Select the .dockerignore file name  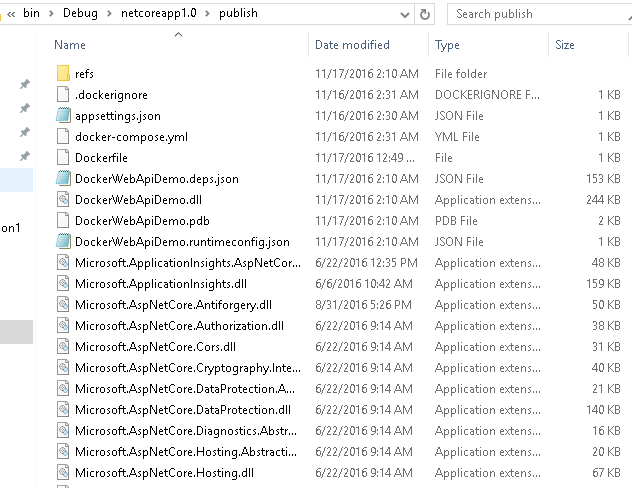click(x=111, y=95)
